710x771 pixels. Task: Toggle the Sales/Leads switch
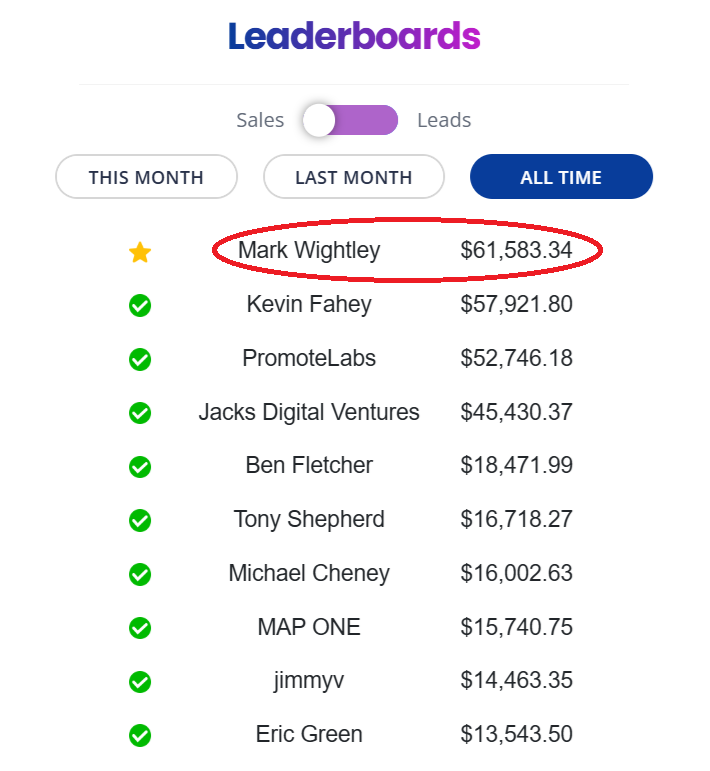pos(350,120)
